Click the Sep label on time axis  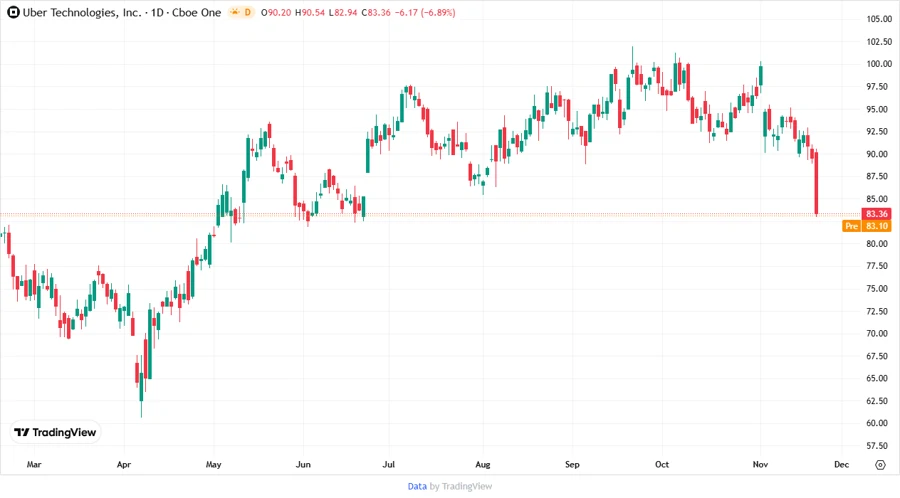572,465
